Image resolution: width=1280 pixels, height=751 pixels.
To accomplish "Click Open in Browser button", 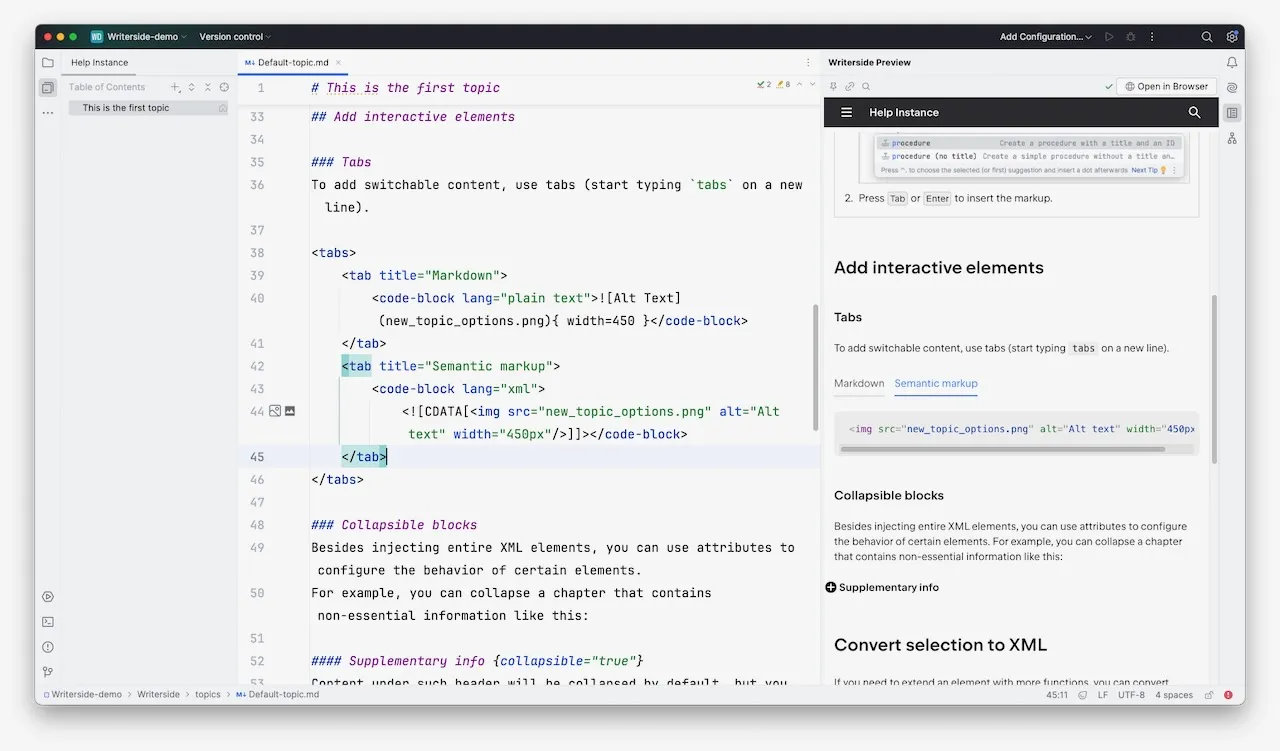I will click(x=1167, y=87).
